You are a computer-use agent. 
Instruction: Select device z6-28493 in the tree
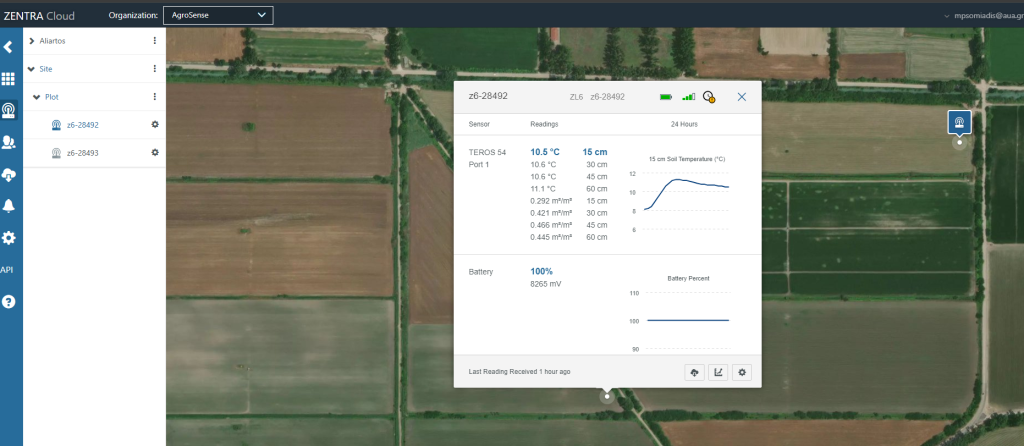pyautogui.click(x=82, y=153)
